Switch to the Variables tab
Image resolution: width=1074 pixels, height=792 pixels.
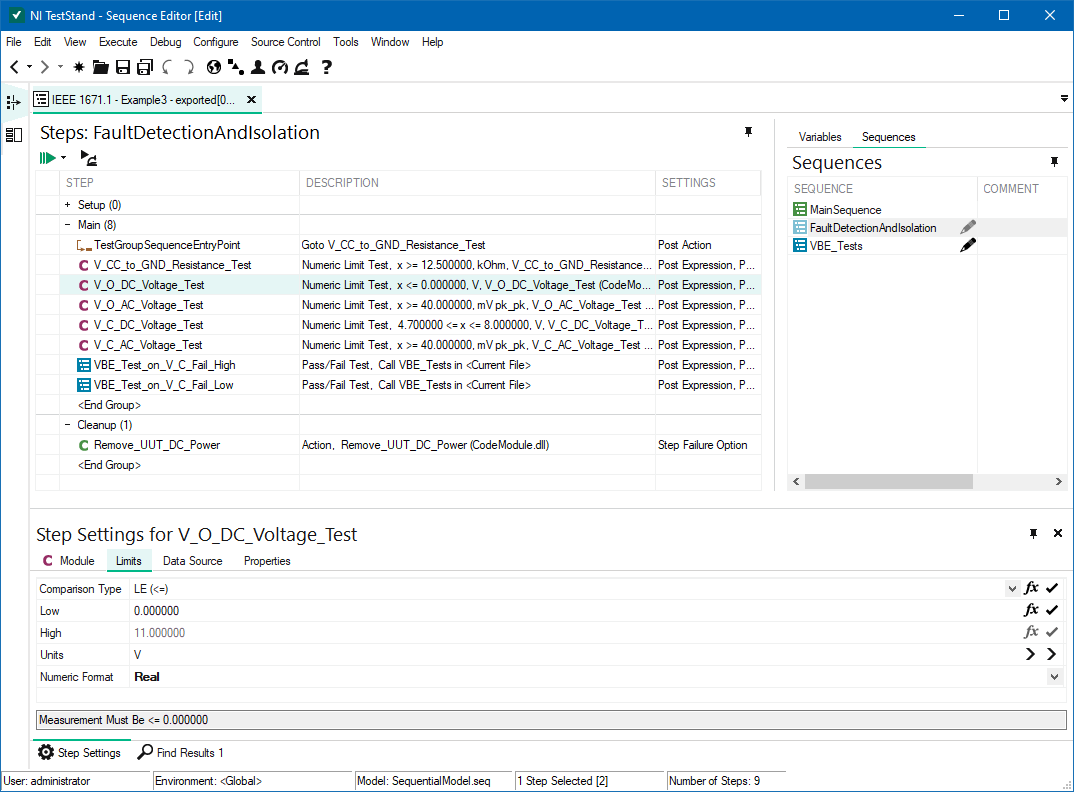820,137
